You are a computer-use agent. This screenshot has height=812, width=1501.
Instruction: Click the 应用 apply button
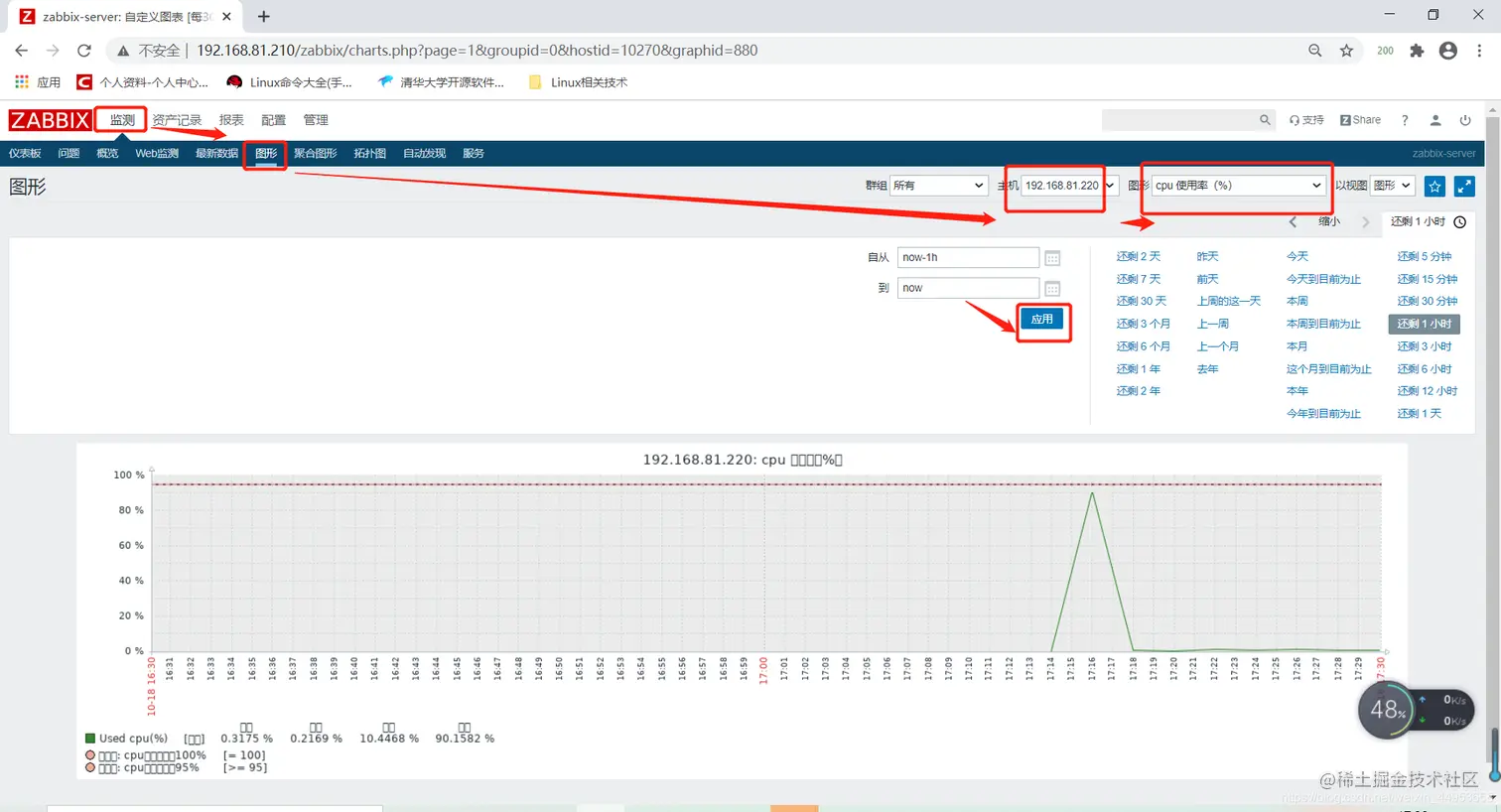pos(1041,320)
